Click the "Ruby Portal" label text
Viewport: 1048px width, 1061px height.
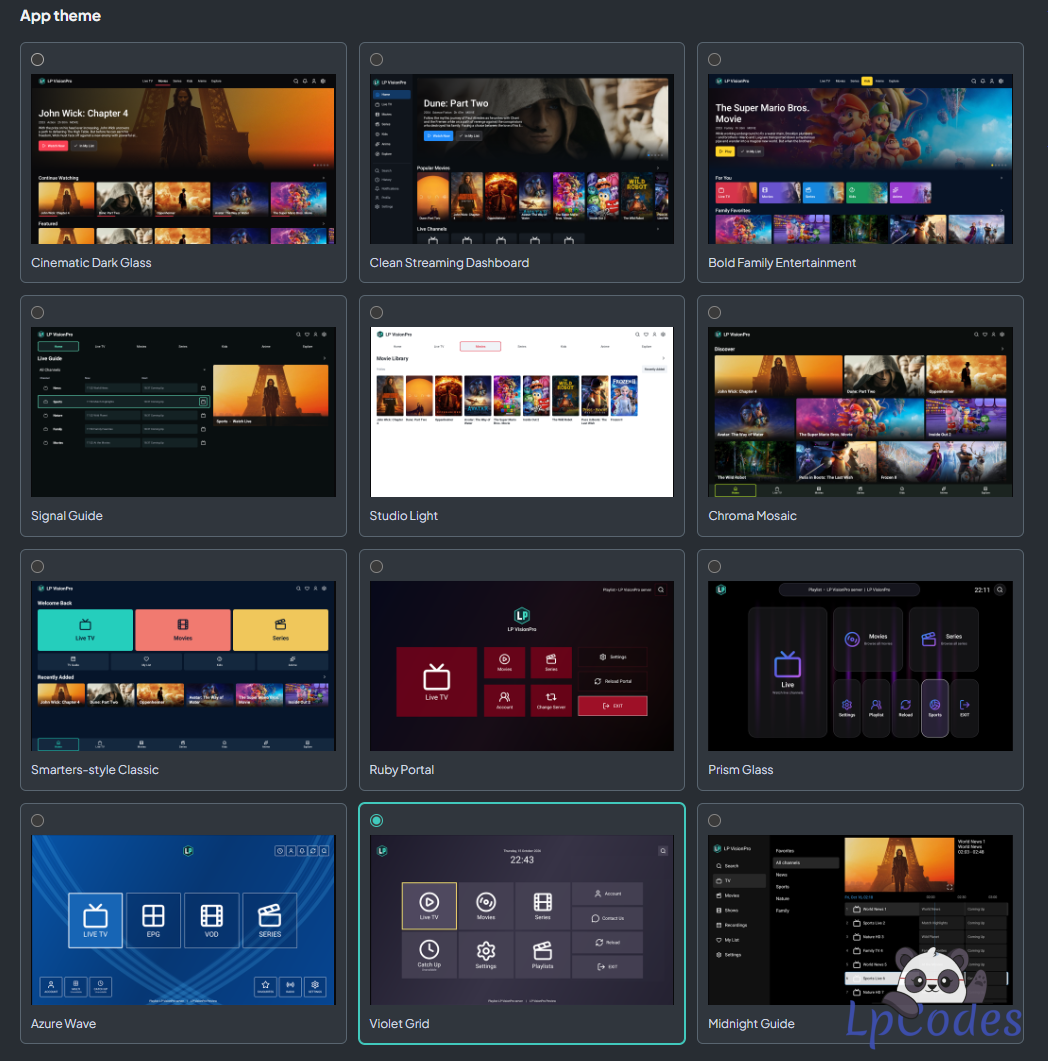pos(402,769)
